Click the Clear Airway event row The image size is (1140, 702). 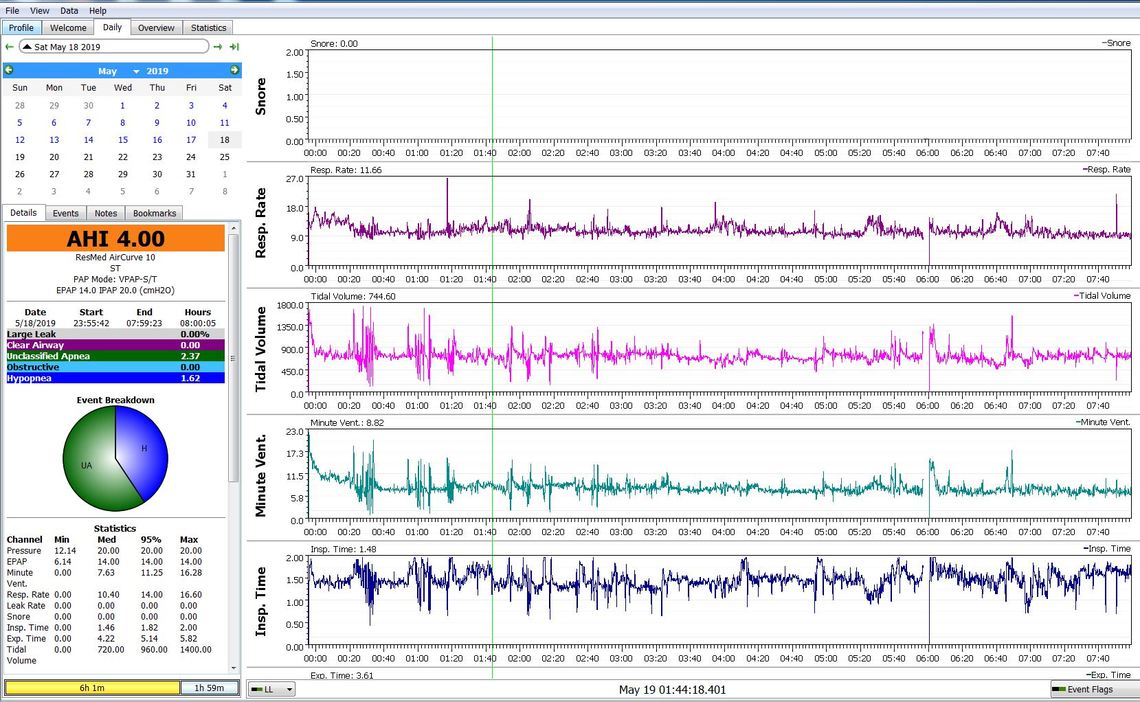click(116, 345)
